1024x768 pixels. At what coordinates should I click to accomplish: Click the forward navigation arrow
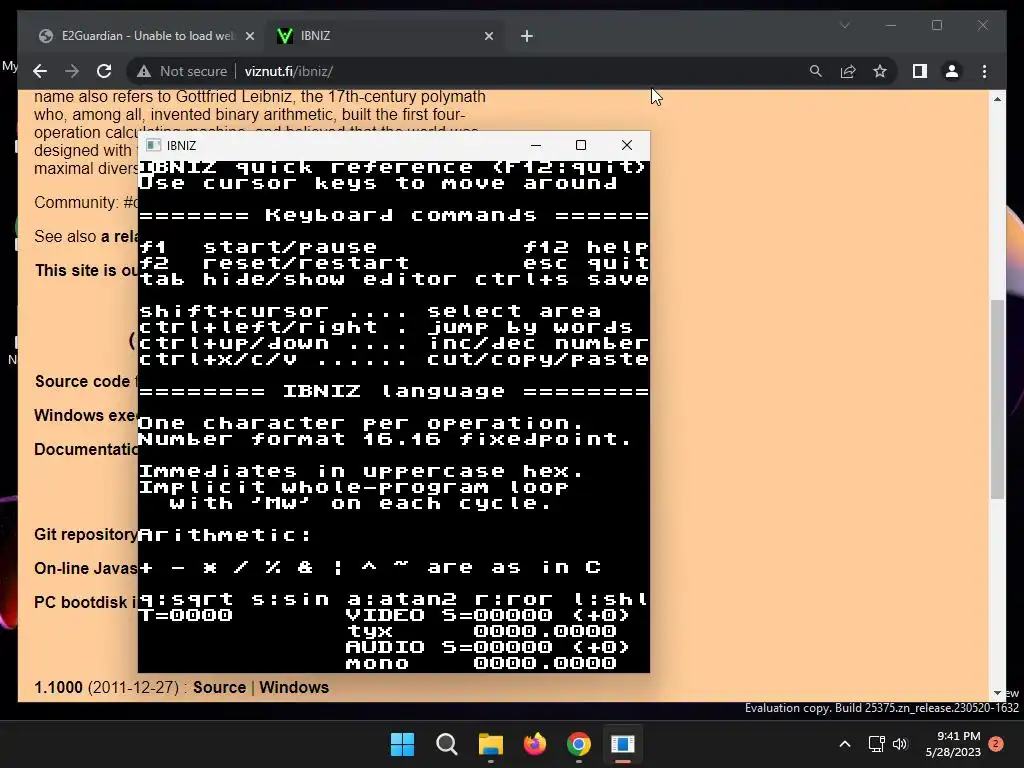[x=72, y=71]
